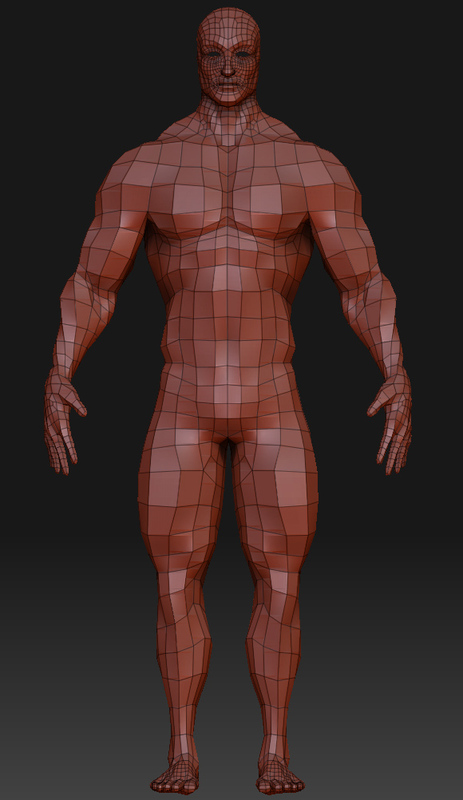Click the model's nose on the face
Image resolution: width=463 pixels, height=800 pixels.
coord(228,66)
